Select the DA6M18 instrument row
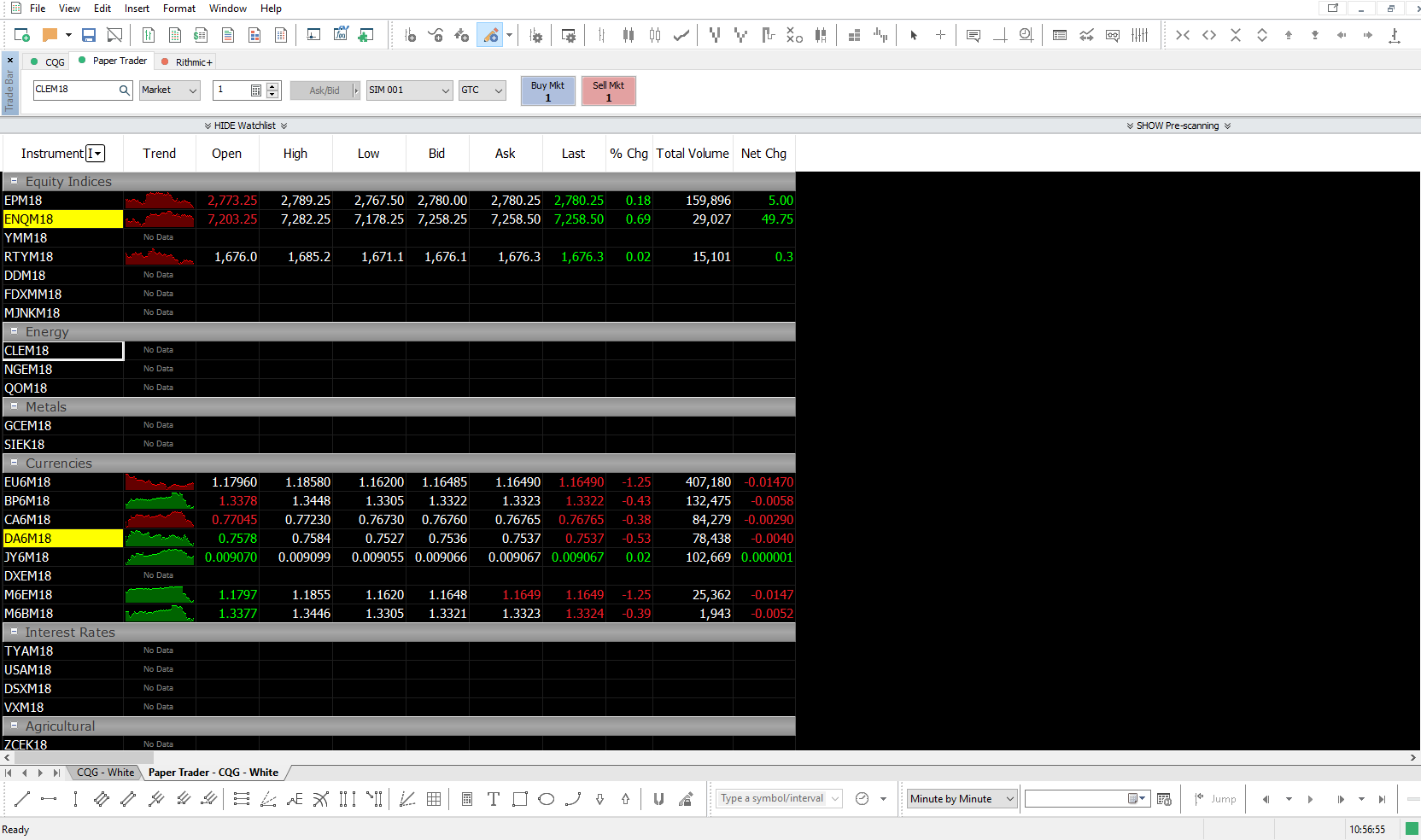1421x840 pixels. click(398, 539)
